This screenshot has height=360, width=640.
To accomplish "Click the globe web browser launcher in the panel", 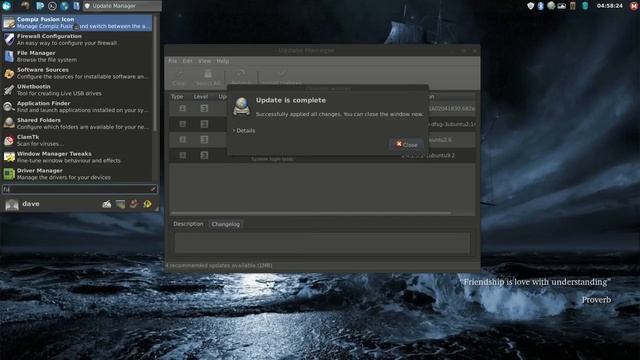I will [64, 6].
